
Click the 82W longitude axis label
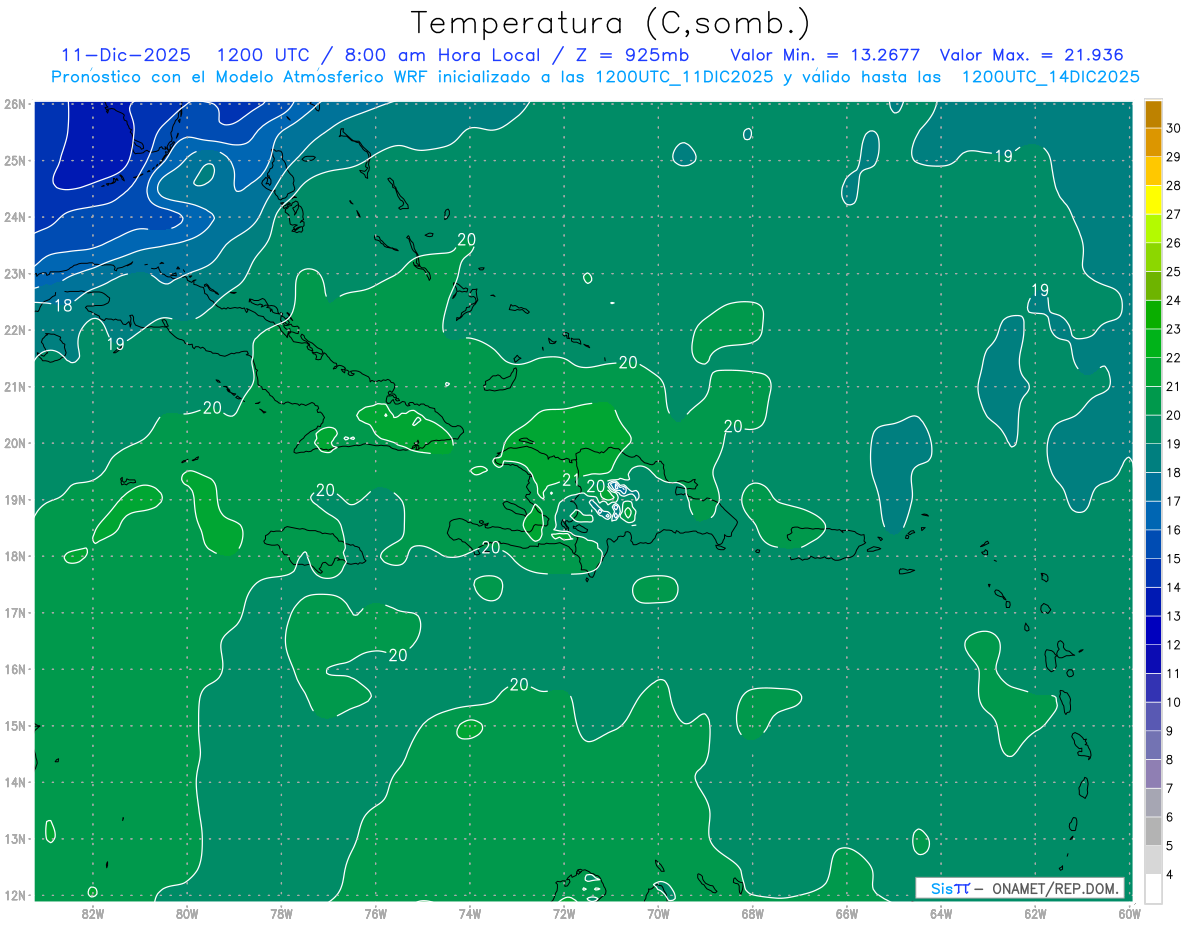click(93, 912)
